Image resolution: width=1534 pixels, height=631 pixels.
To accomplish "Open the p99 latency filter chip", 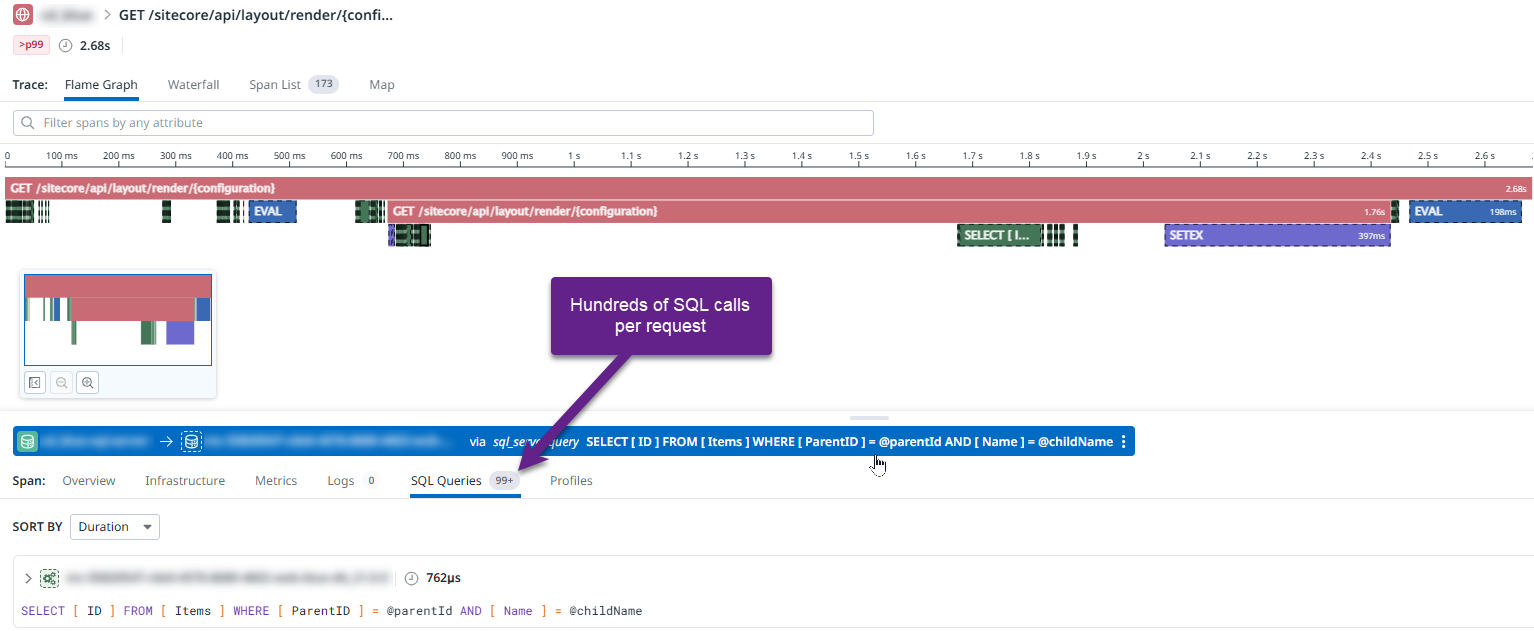I will [x=29, y=45].
